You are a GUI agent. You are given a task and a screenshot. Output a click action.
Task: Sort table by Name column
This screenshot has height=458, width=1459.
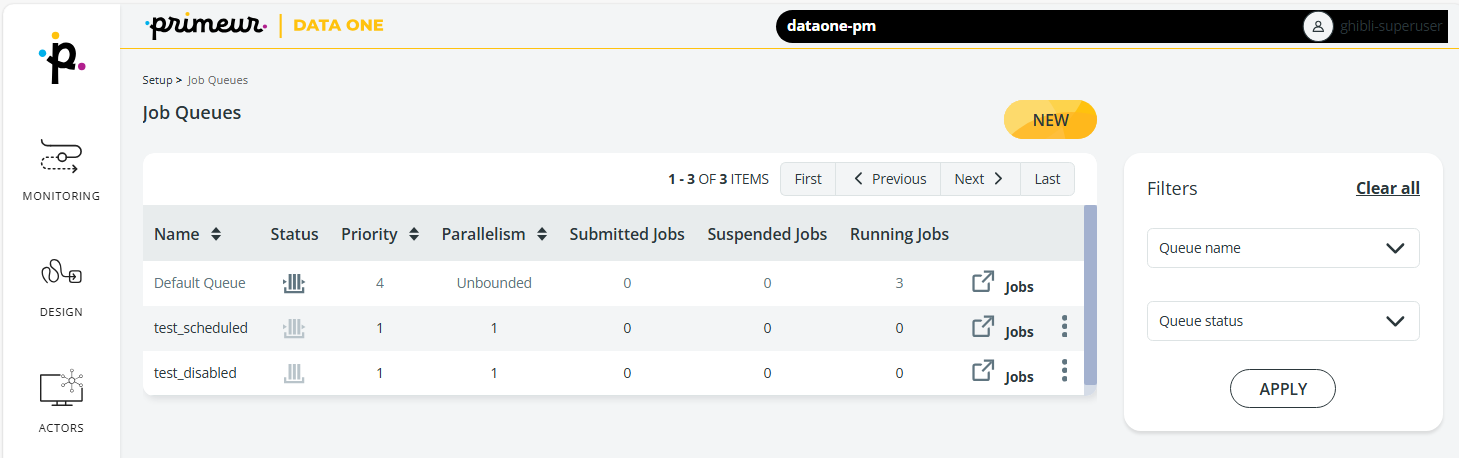[x=215, y=234]
